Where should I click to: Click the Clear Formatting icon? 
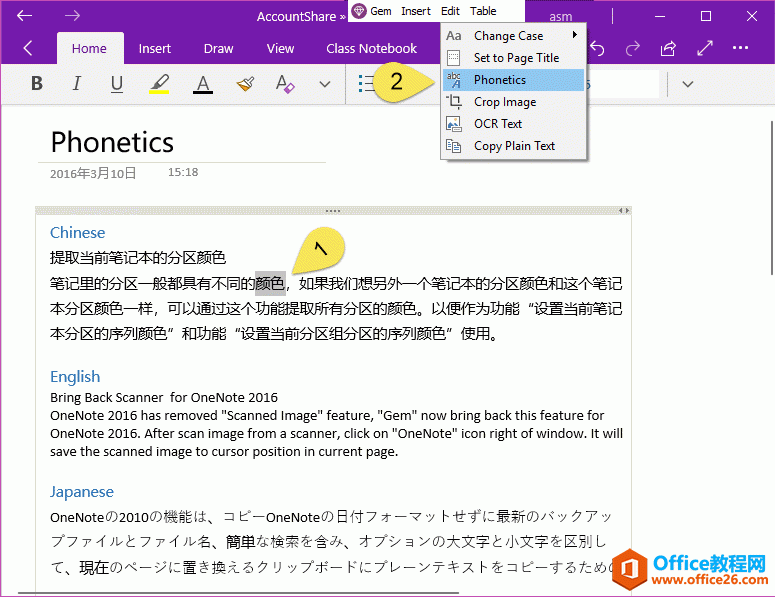click(285, 84)
